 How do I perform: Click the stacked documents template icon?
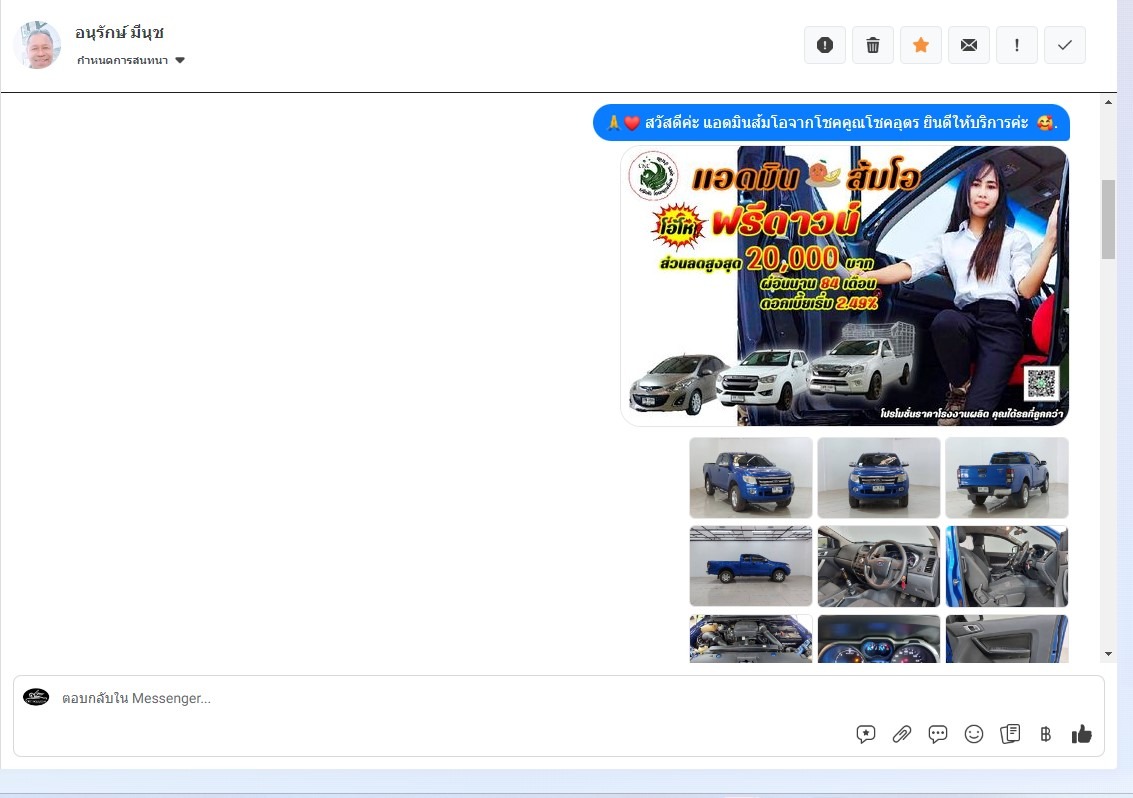pyautogui.click(x=1010, y=734)
